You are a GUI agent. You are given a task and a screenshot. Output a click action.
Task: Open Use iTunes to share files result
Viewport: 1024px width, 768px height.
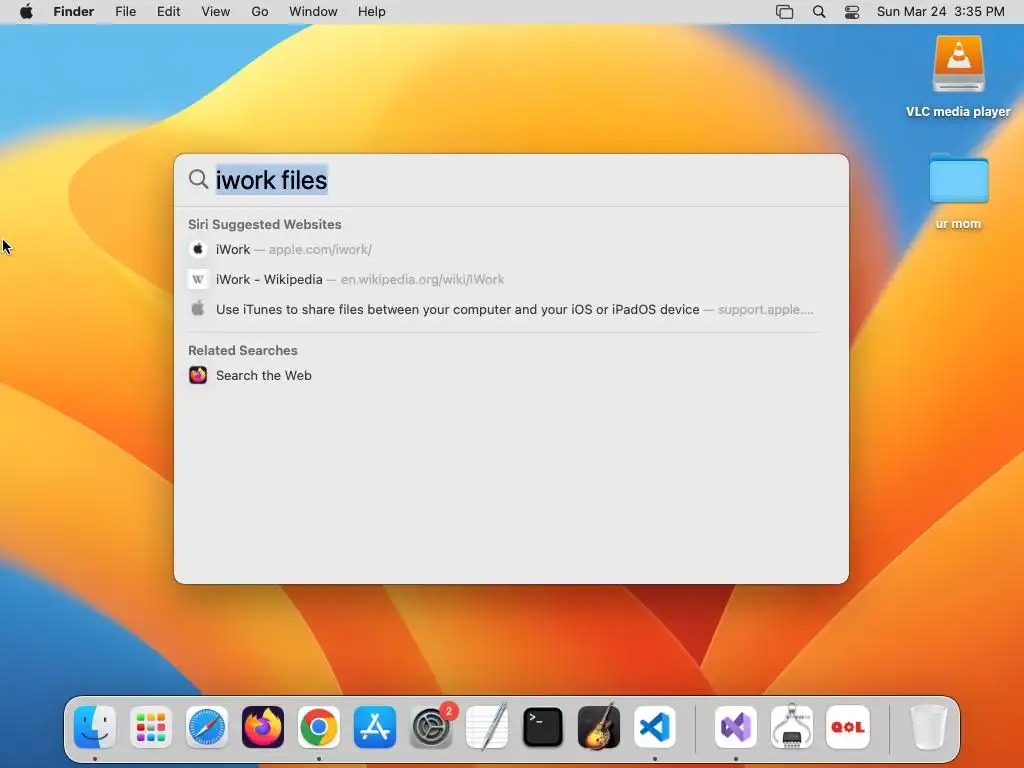coord(503,310)
